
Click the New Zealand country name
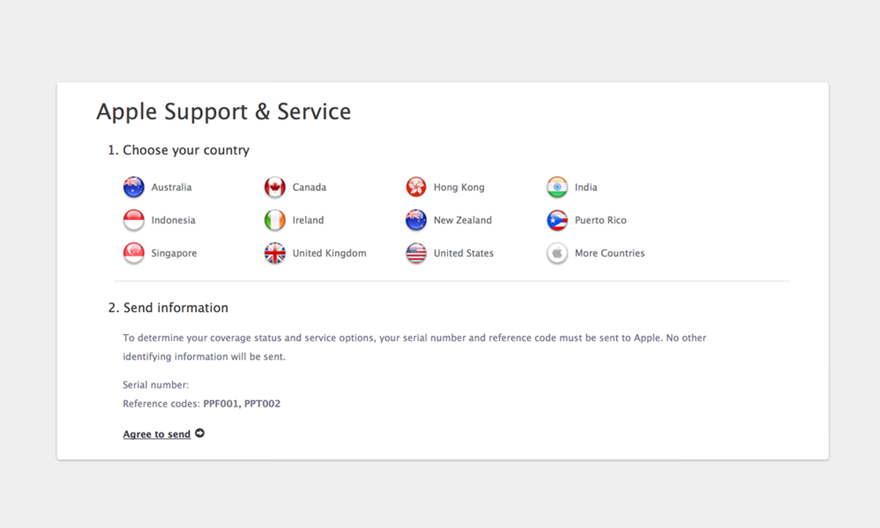tap(462, 221)
